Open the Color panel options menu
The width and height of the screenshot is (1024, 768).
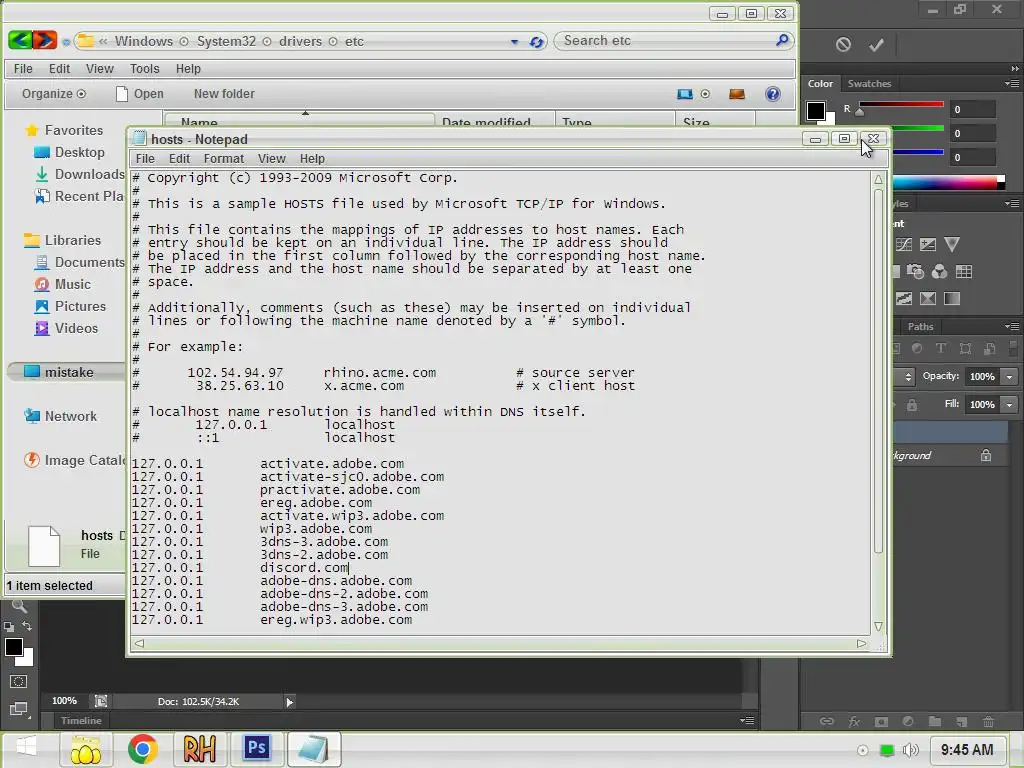tap(1012, 84)
